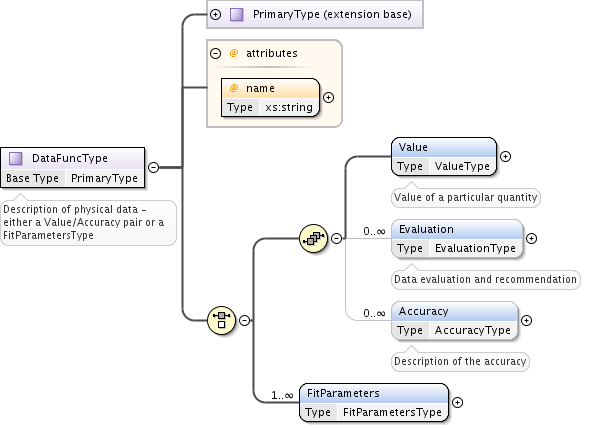Expand the Value element
Viewport: 589px width, 428px height.
click(x=506, y=156)
